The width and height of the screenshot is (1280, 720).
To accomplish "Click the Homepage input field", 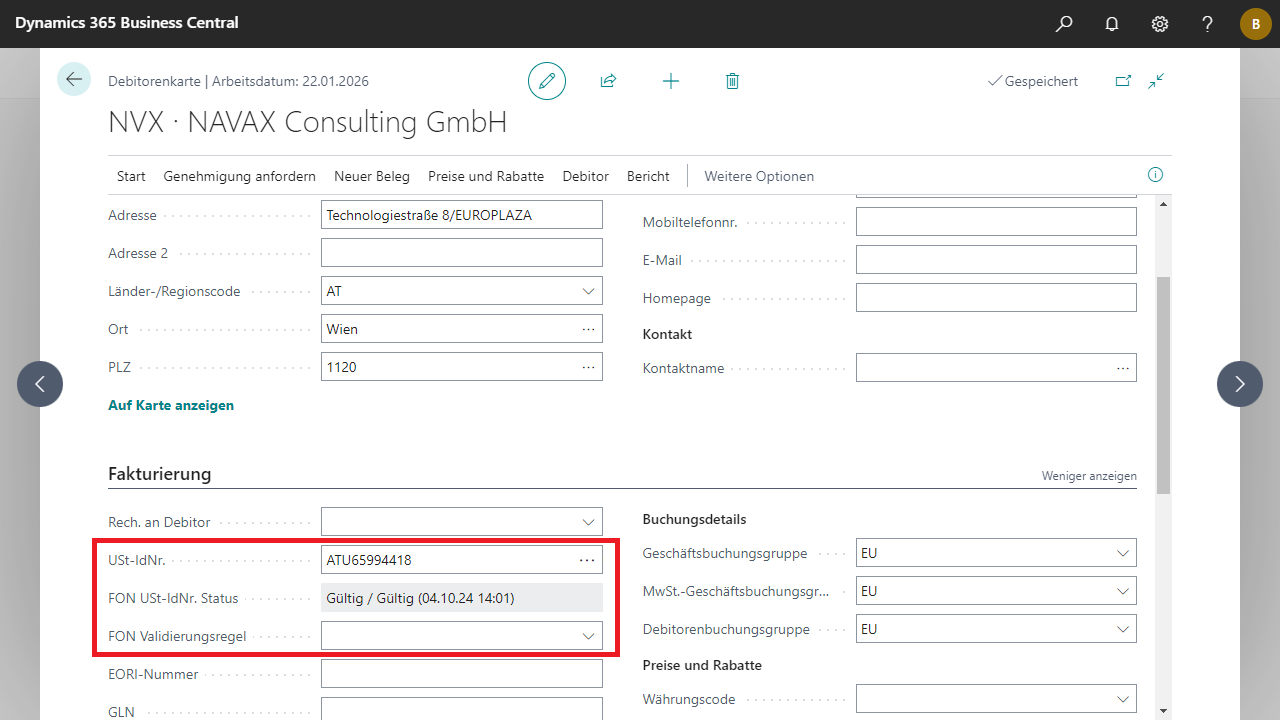I will 996,298.
